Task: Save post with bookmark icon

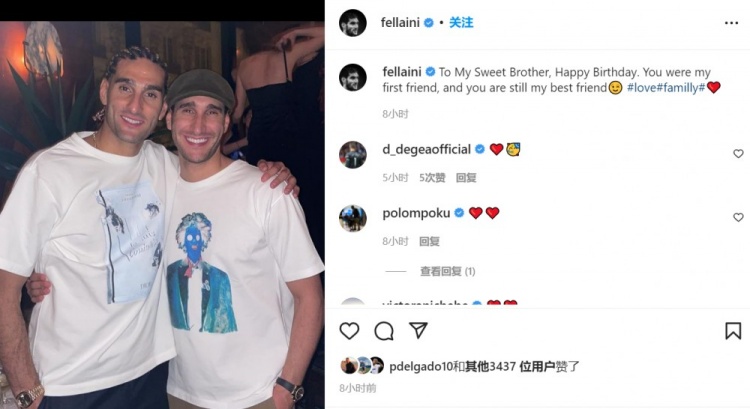Action: [733, 331]
